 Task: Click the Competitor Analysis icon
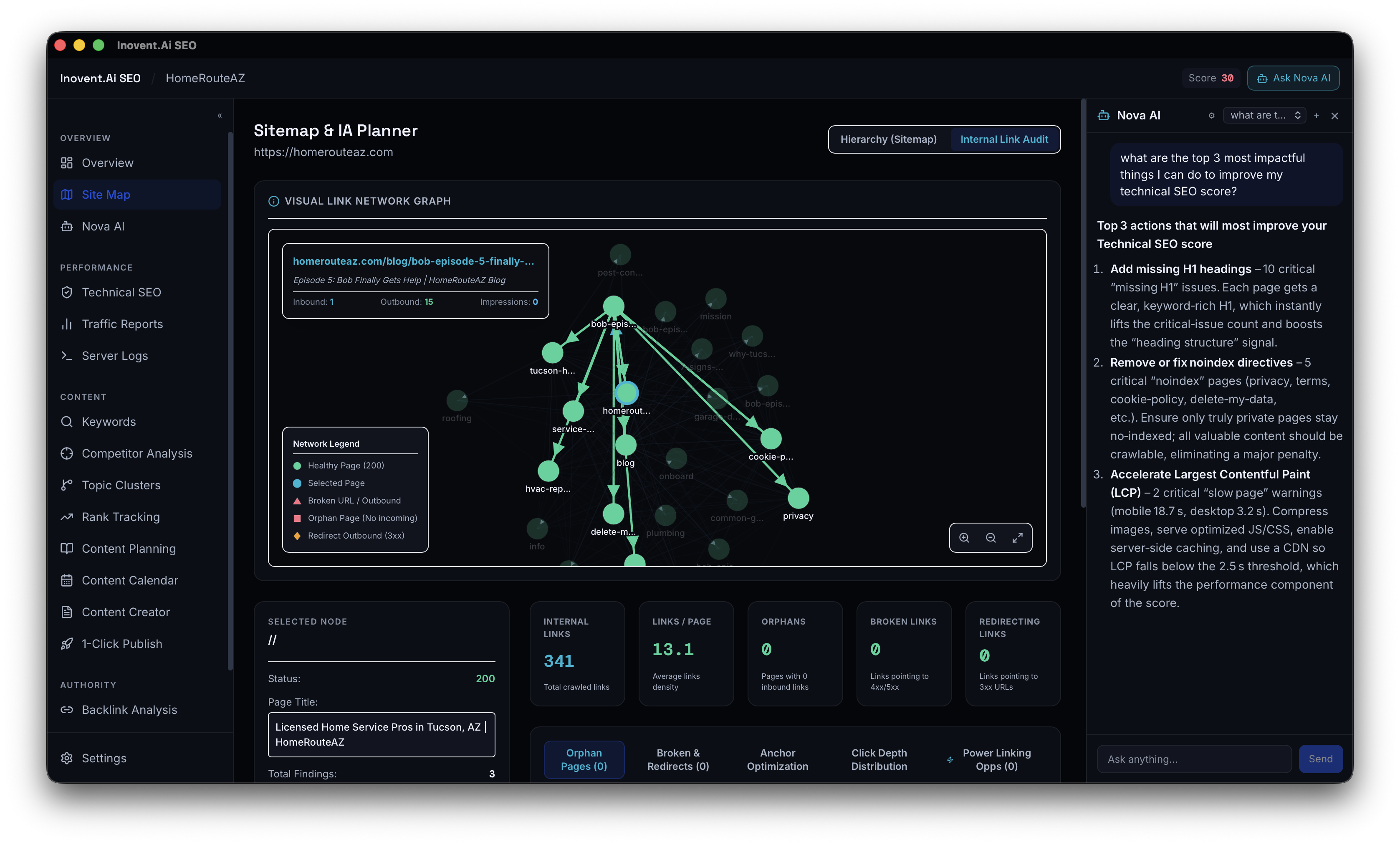tap(66, 453)
